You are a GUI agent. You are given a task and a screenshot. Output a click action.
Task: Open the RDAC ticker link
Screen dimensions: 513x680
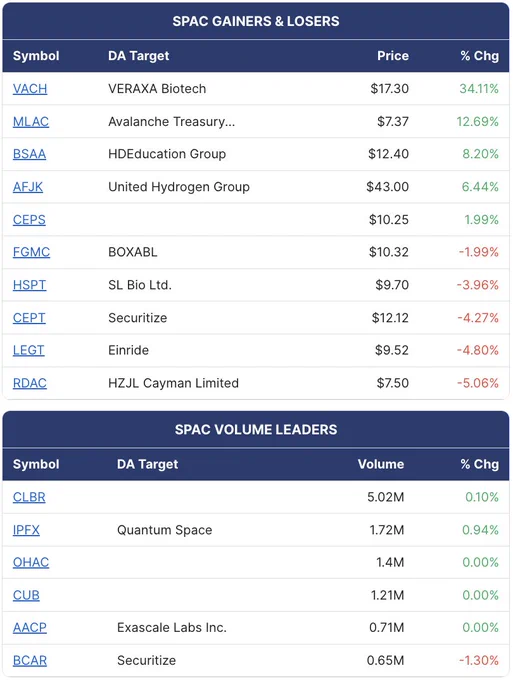point(29,383)
